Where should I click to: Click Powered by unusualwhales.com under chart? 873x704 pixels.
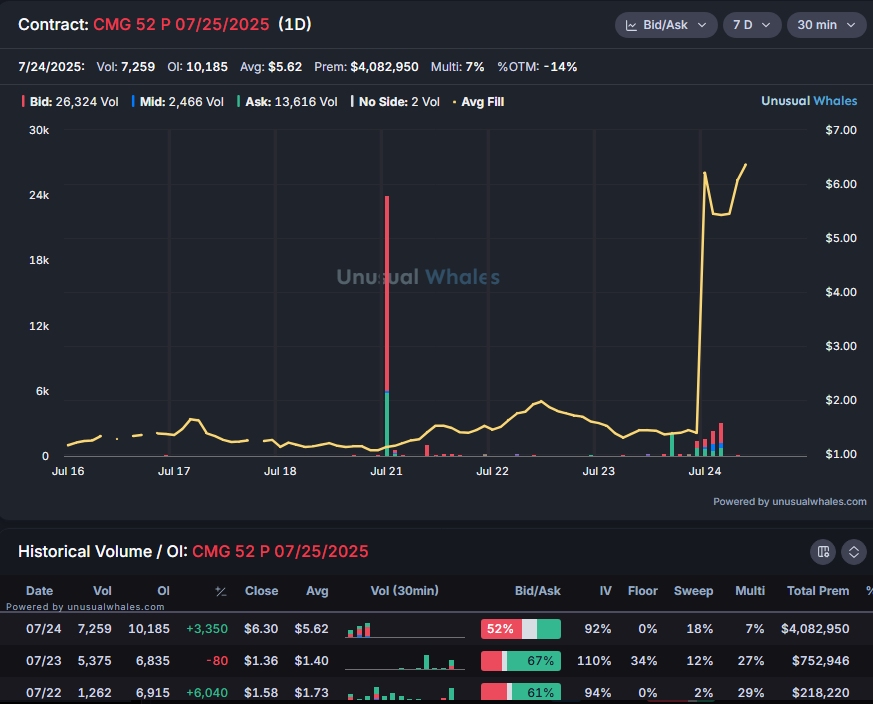point(789,502)
